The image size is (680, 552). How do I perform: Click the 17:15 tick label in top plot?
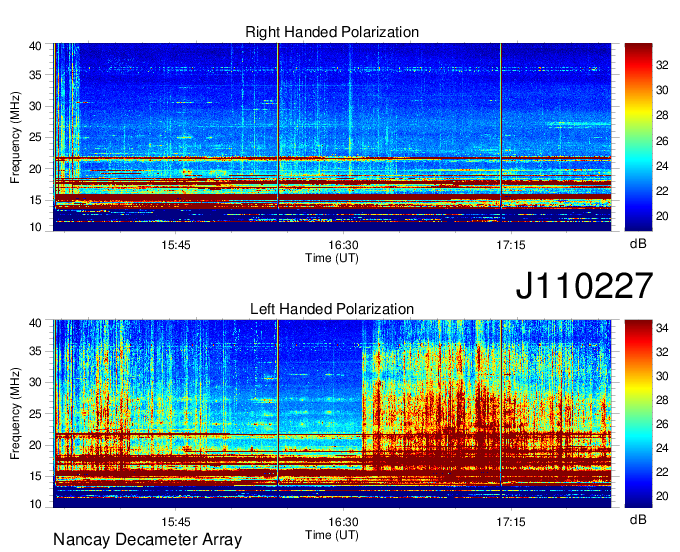[x=511, y=245]
